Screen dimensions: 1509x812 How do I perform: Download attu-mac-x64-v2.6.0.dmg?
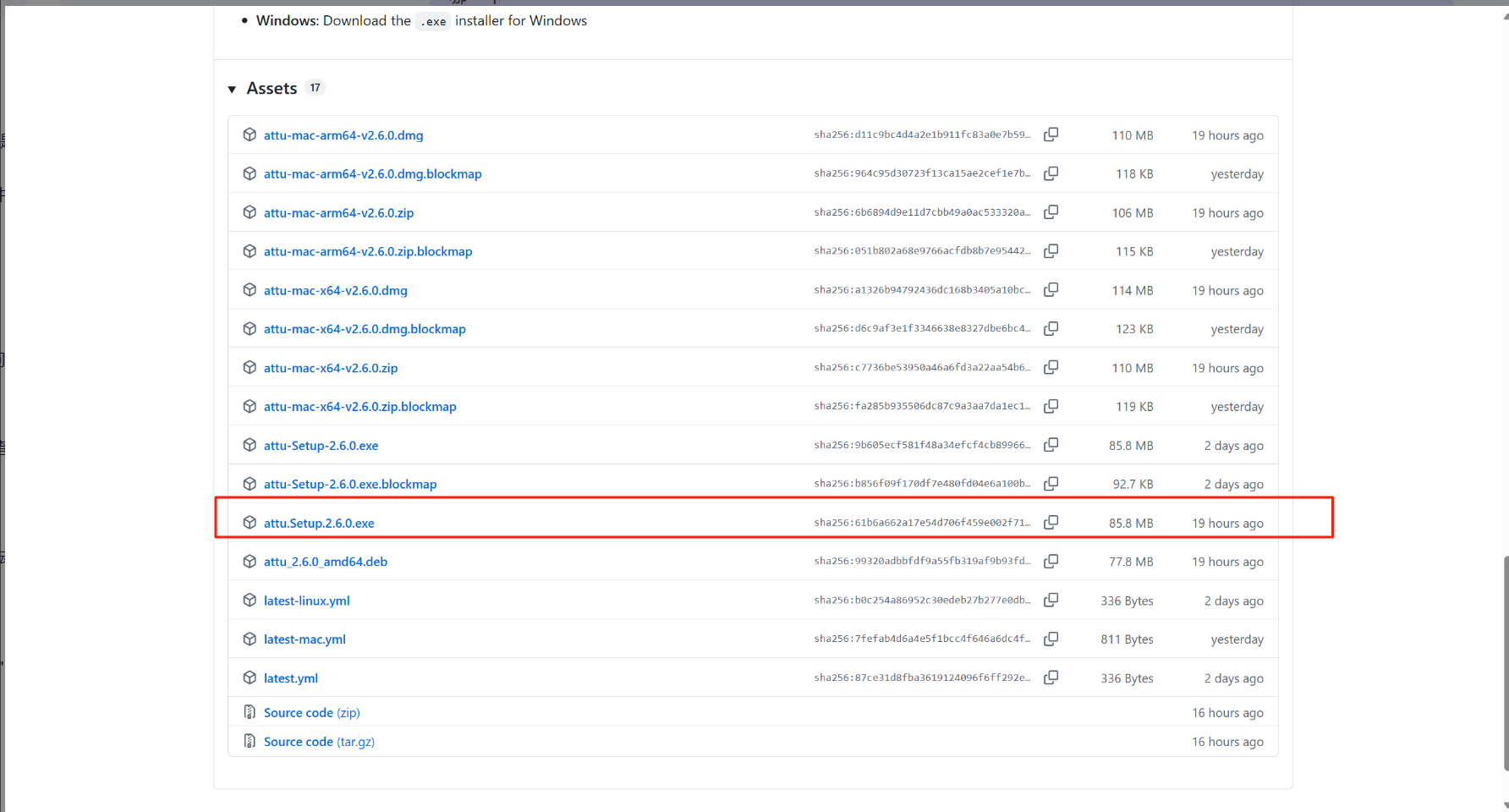[x=335, y=291]
